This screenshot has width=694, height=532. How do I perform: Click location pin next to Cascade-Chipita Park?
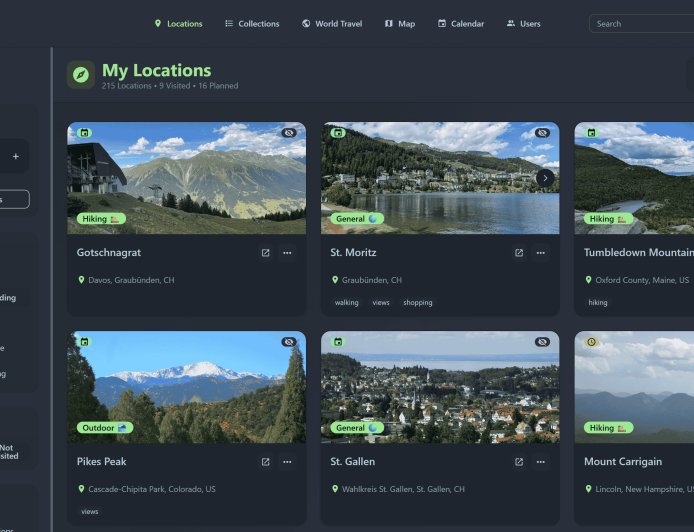[81, 489]
